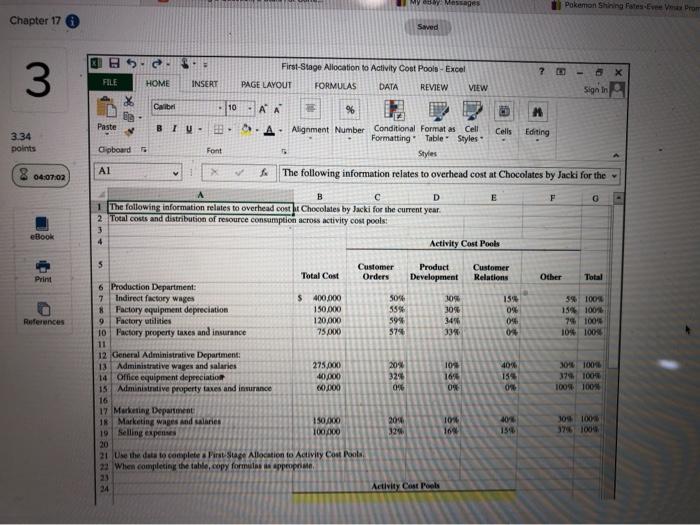Screen dimensions: 700x525
Task: Click the Chapter 17 info icon
Action: [73, 21]
